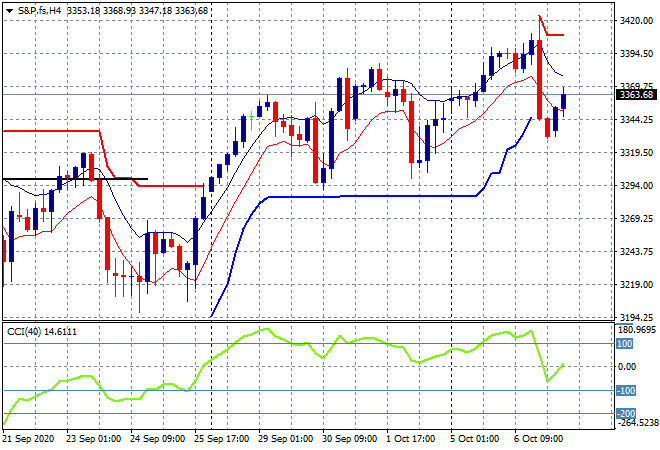This screenshot has height=450, width=660.
Task: Click the 3269.25 price scale label
Action: click(636, 218)
